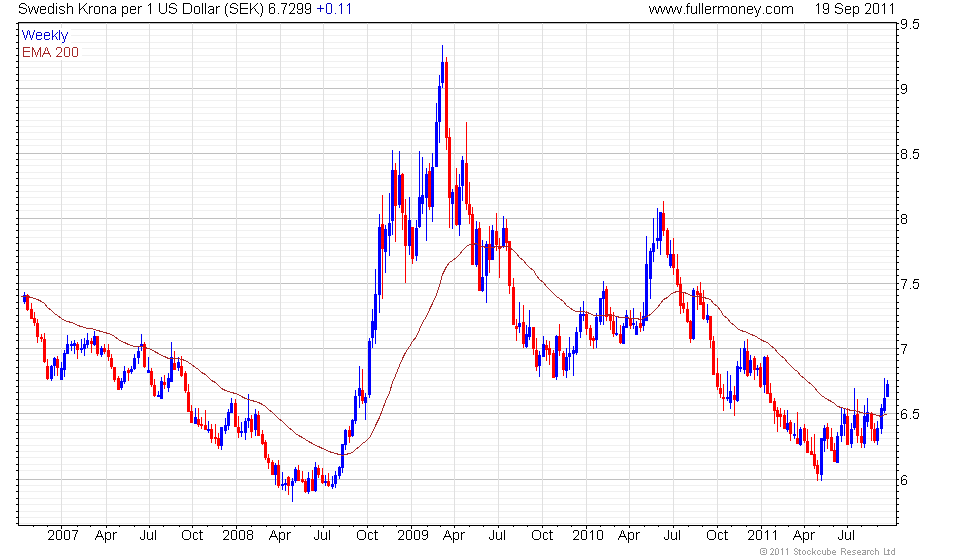Click the blue 'Weekly' legend label

(x=44, y=36)
